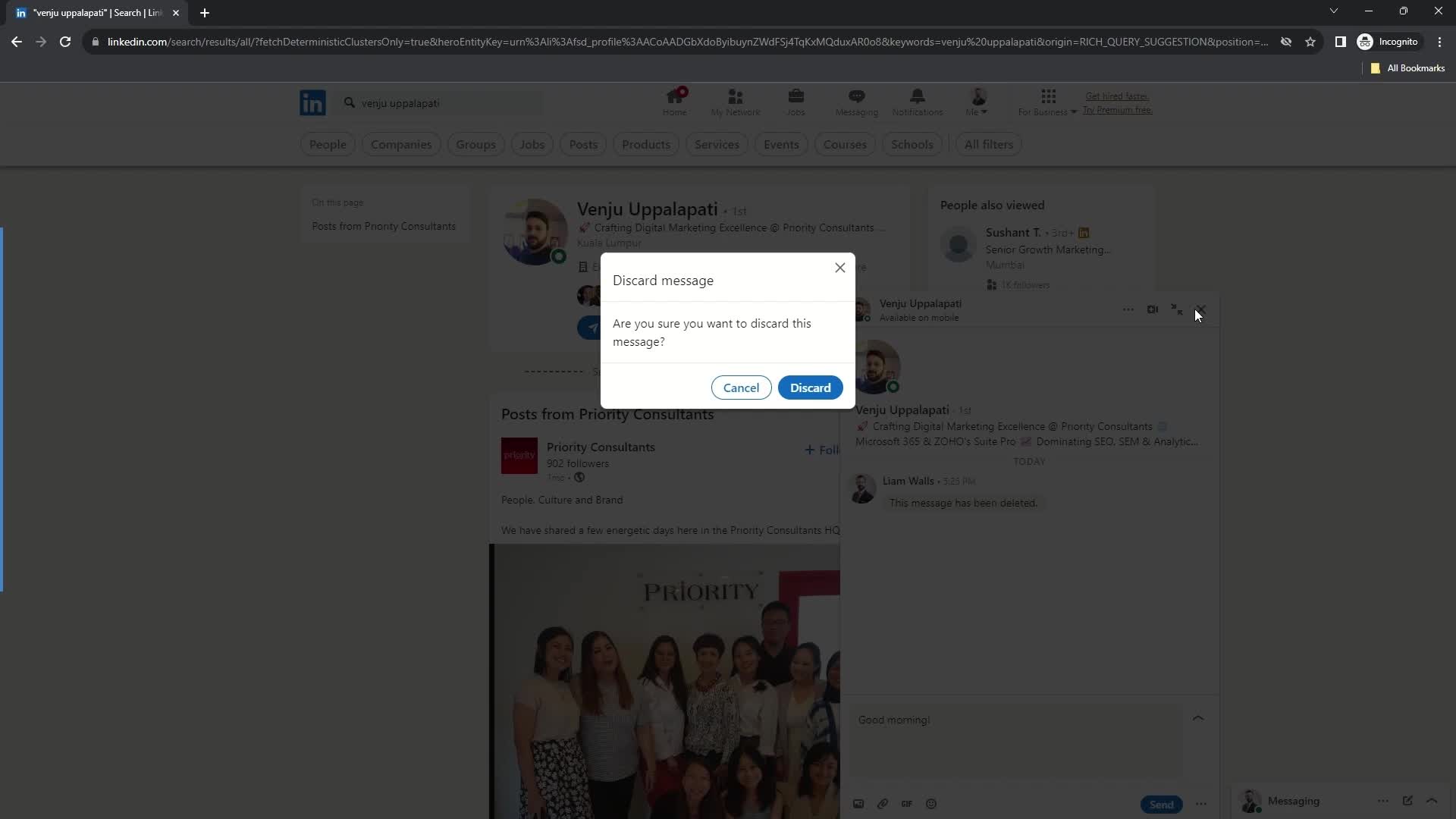Toggle minimize chat window button
Image resolution: width=1456 pixels, height=819 pixels.
tap(1176, 309)
